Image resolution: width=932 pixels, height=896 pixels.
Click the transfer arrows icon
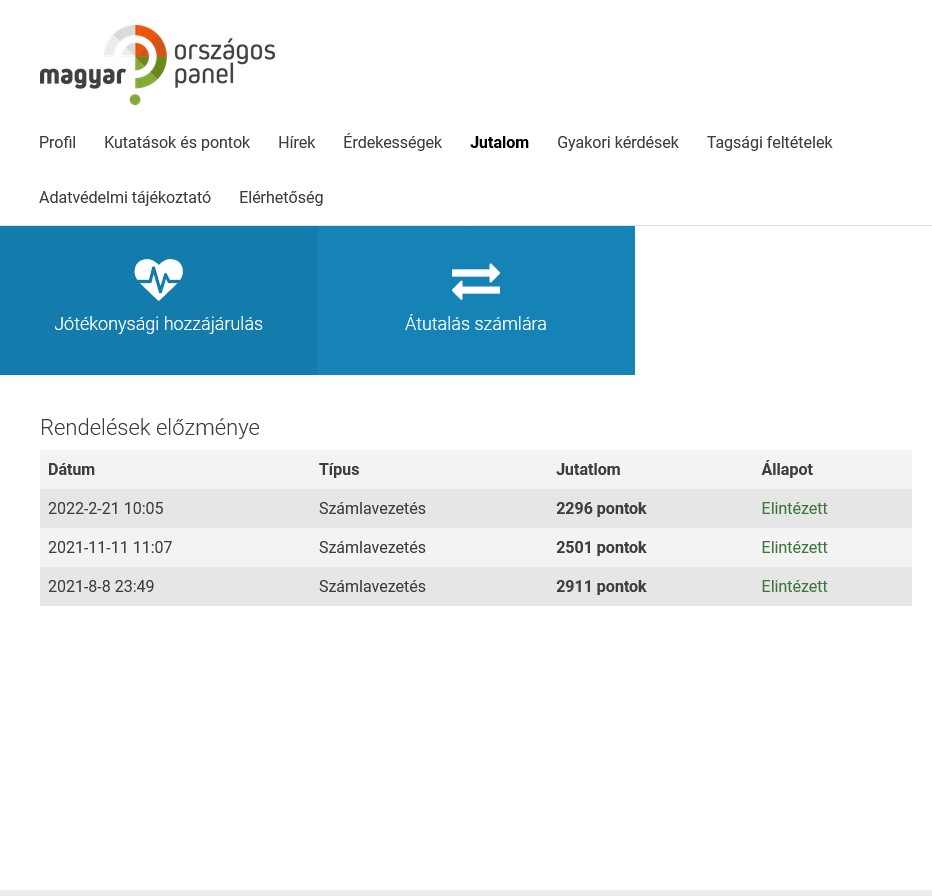[475, 281]
